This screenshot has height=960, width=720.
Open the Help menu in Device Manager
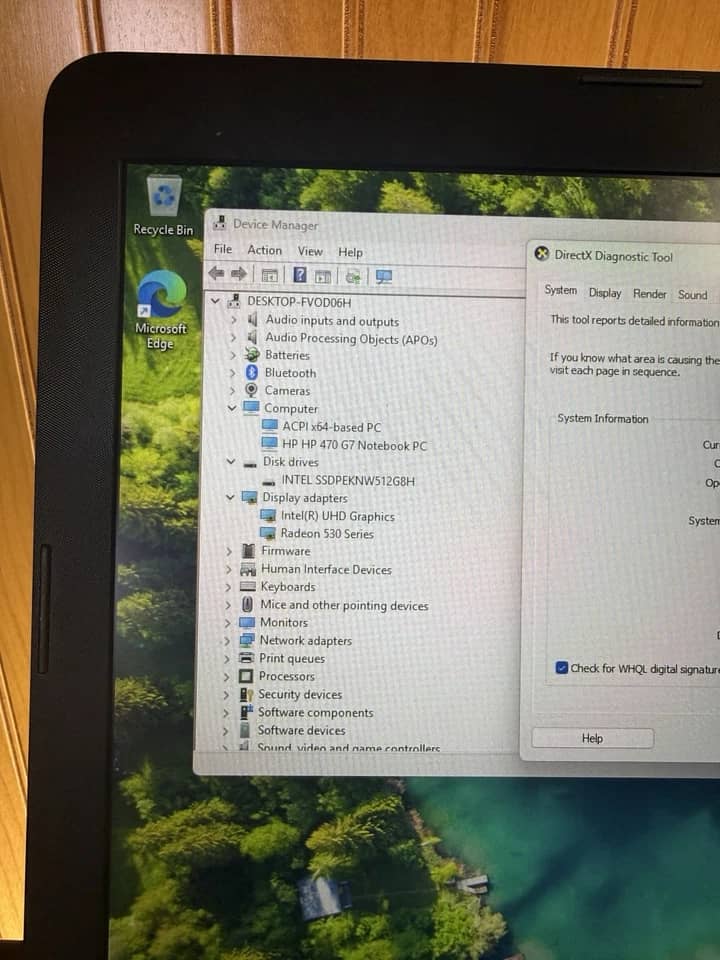click(350, 252)
